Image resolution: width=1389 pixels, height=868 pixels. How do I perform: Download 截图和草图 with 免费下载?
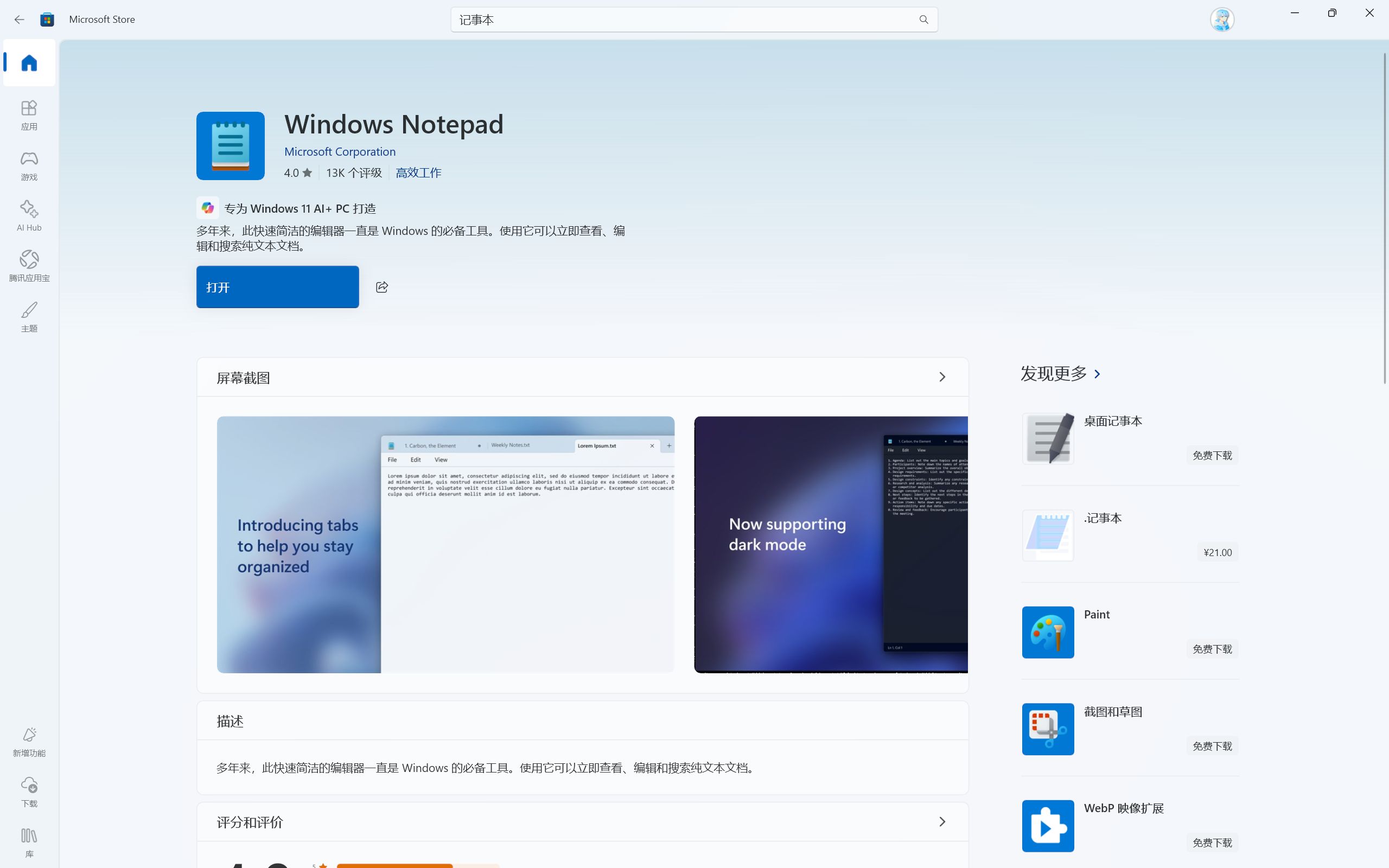1212,746
